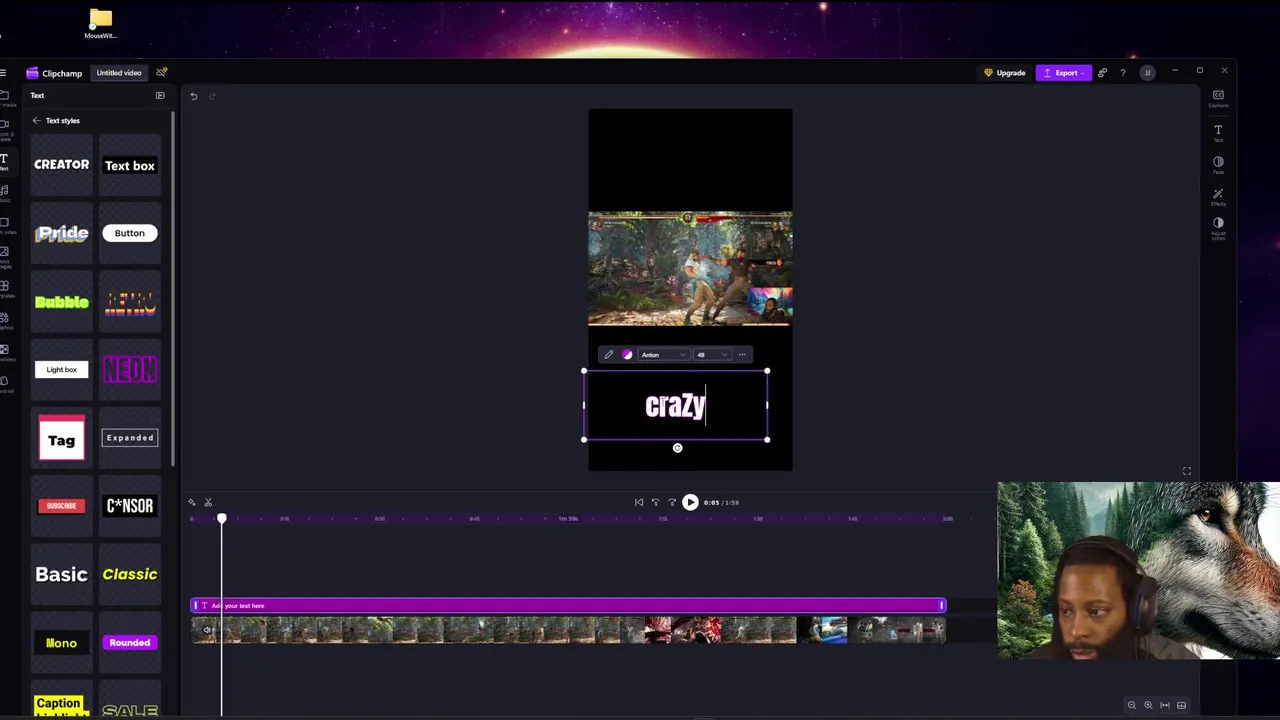
Task: Select the Stock images sidebar tab
Action: (x=4, y=256)
